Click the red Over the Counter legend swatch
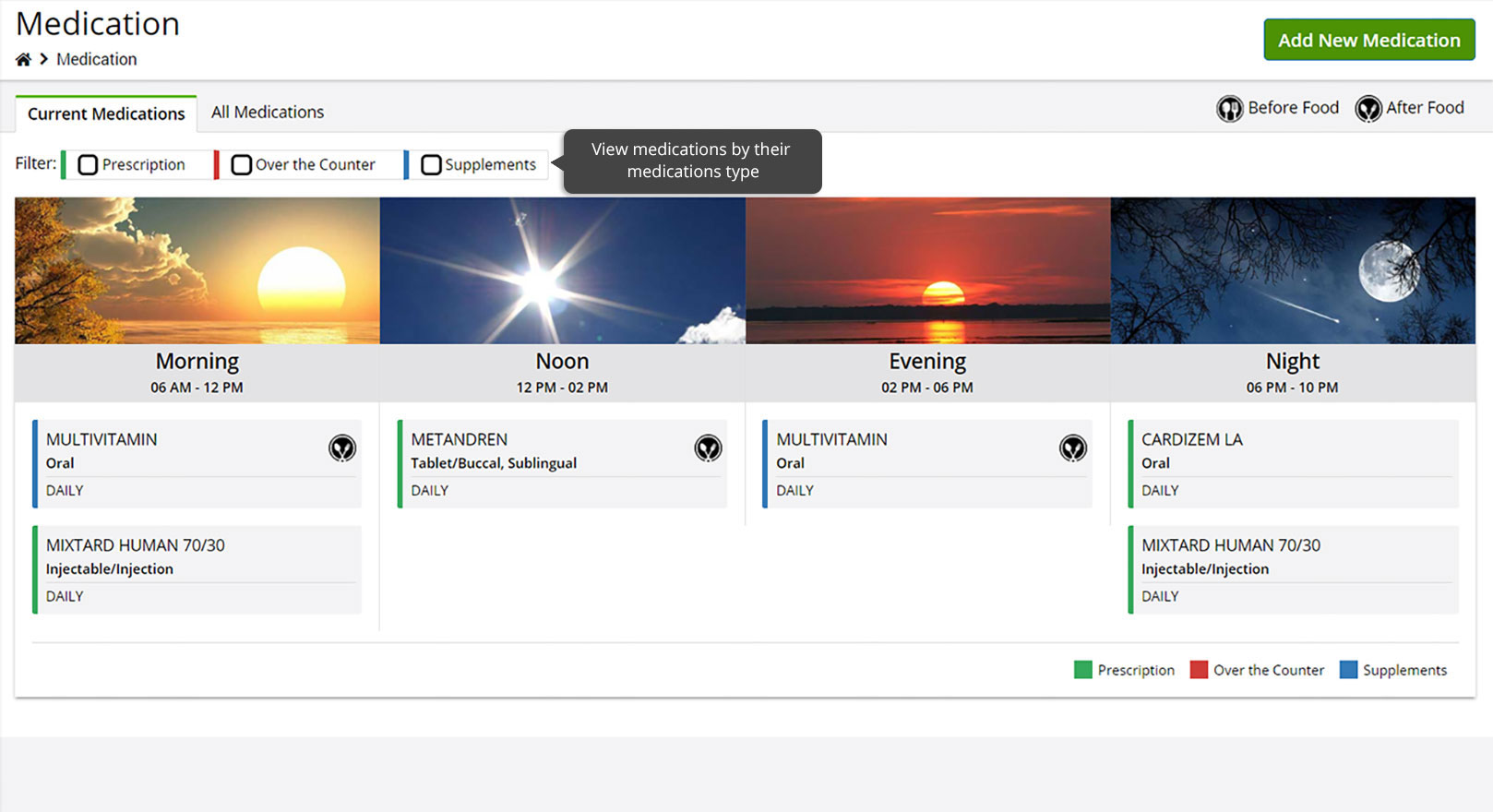The width and height of the screenshot is (1493, 812). pyautogui.click(x=1199, y=670)
